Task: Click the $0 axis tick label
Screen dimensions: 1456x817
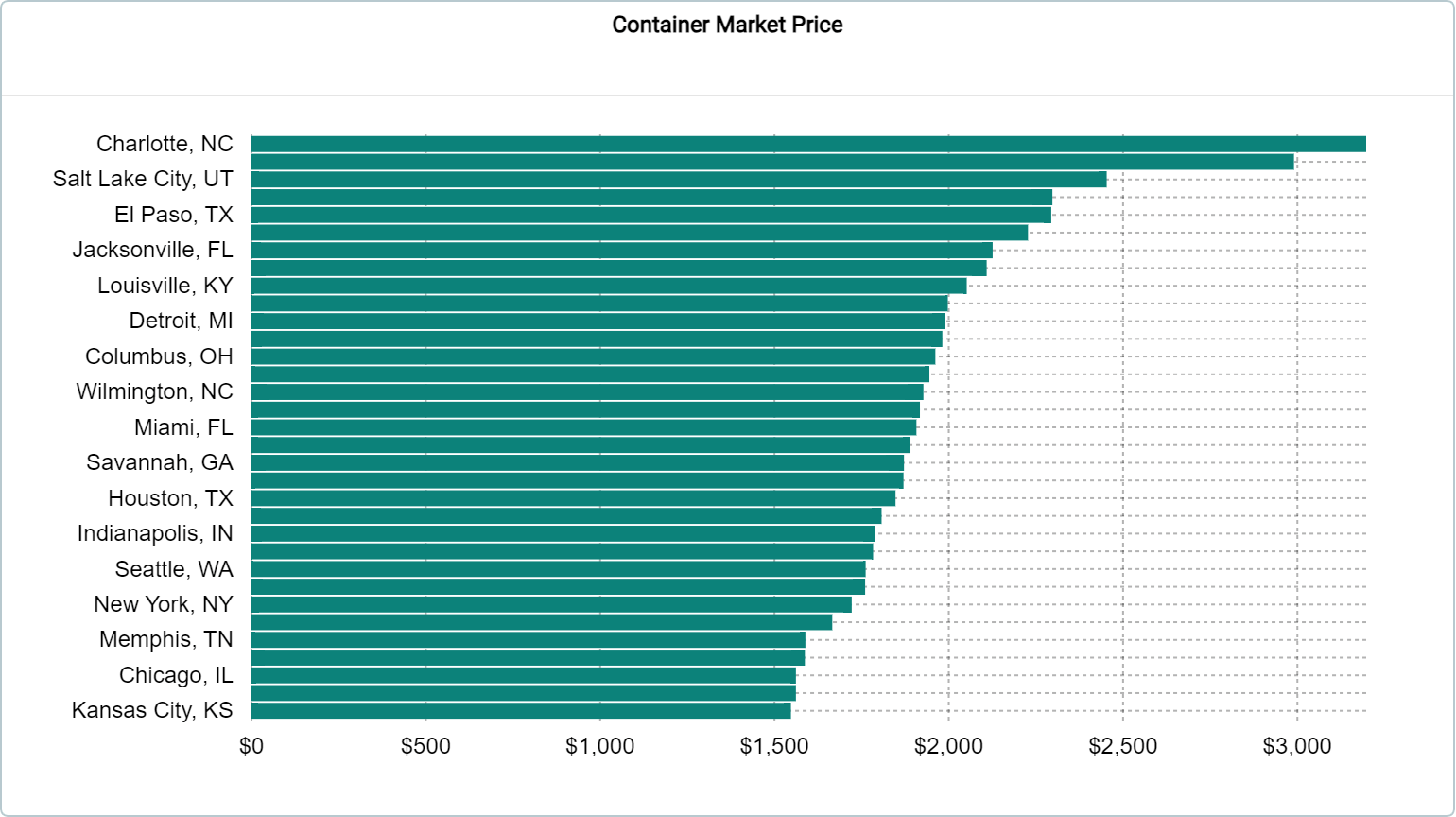Action: (x=251, y=746)
